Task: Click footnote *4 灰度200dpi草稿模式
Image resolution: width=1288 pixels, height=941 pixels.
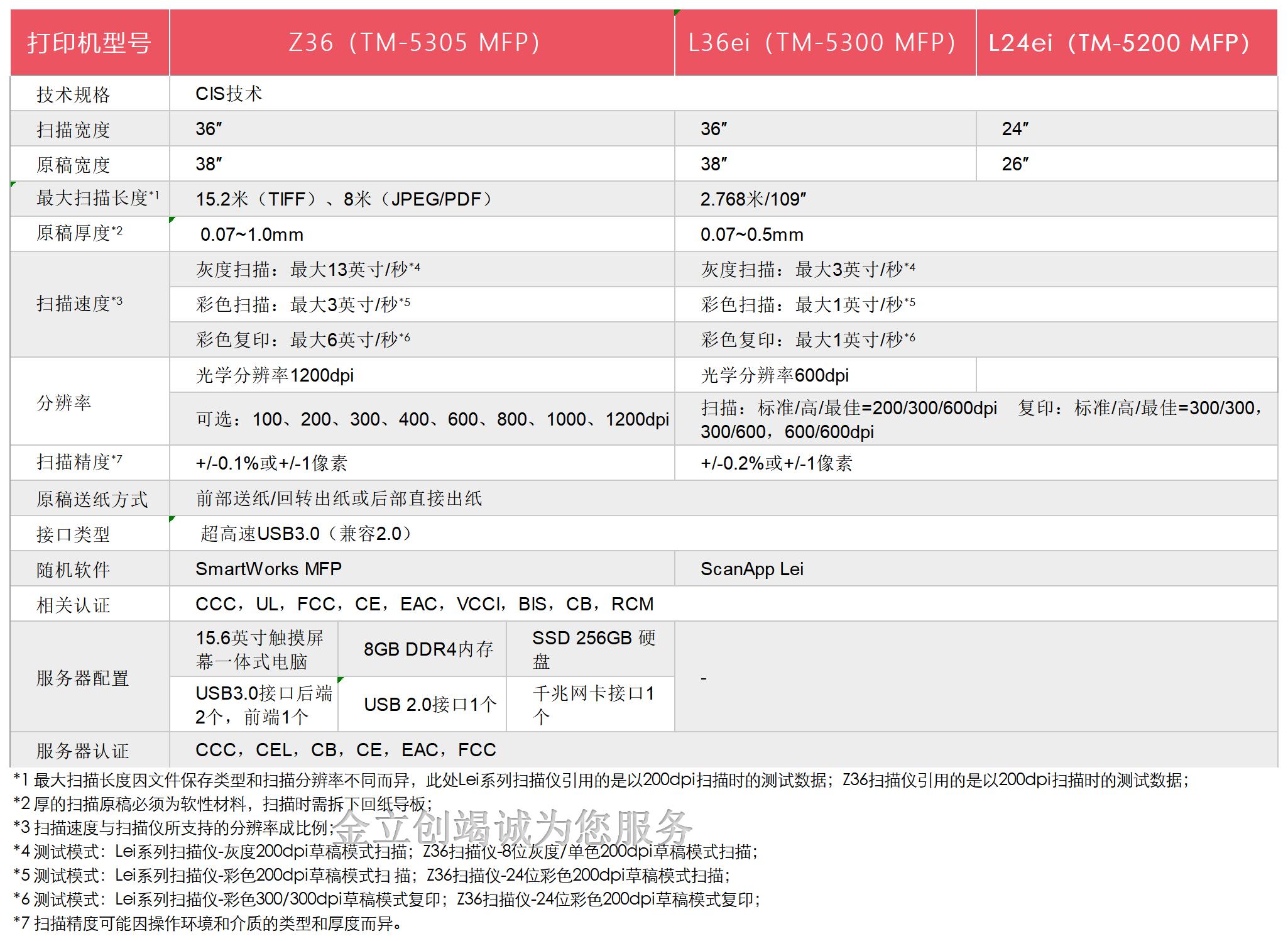Action: pyautogui.click(x=386, y=852)
